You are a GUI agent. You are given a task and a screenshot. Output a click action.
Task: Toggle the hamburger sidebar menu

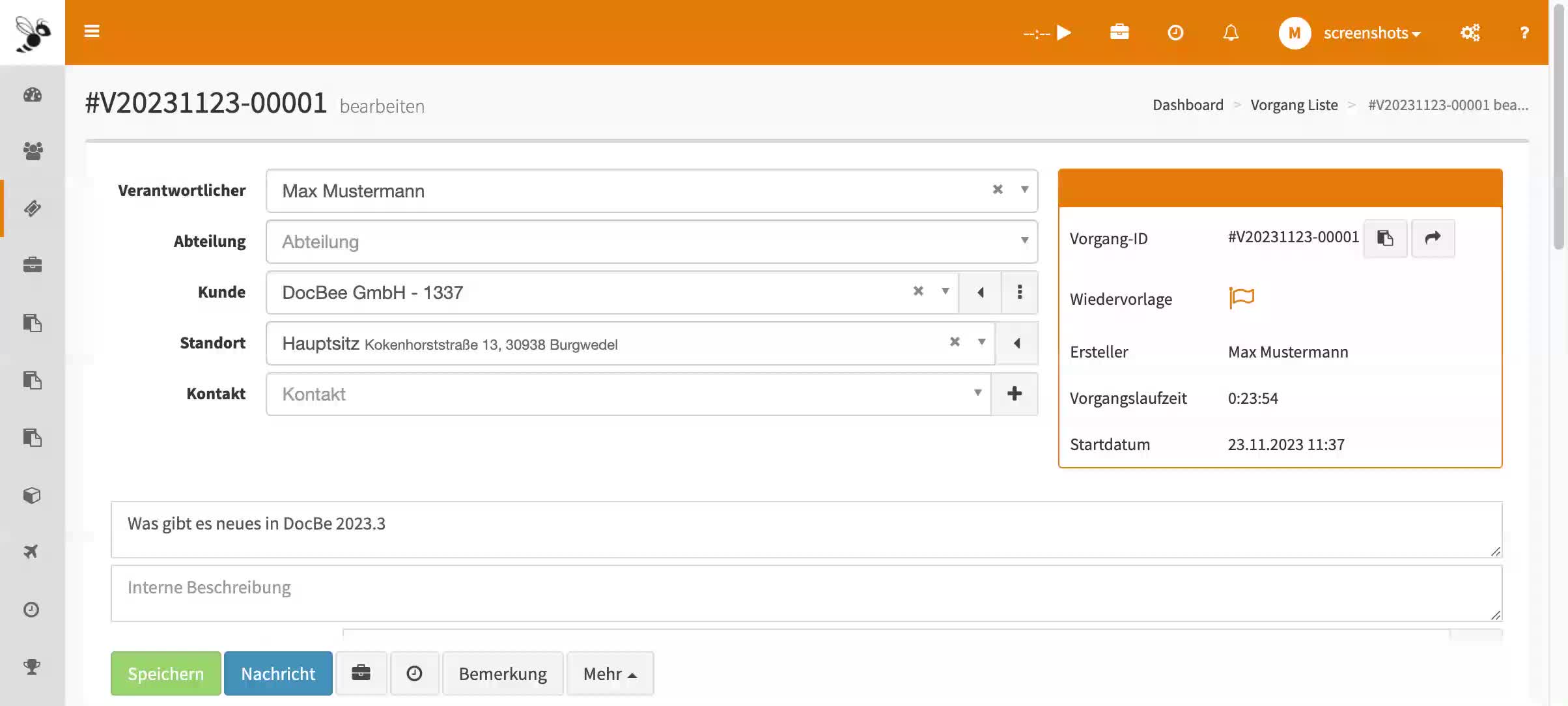coord(92,31)
